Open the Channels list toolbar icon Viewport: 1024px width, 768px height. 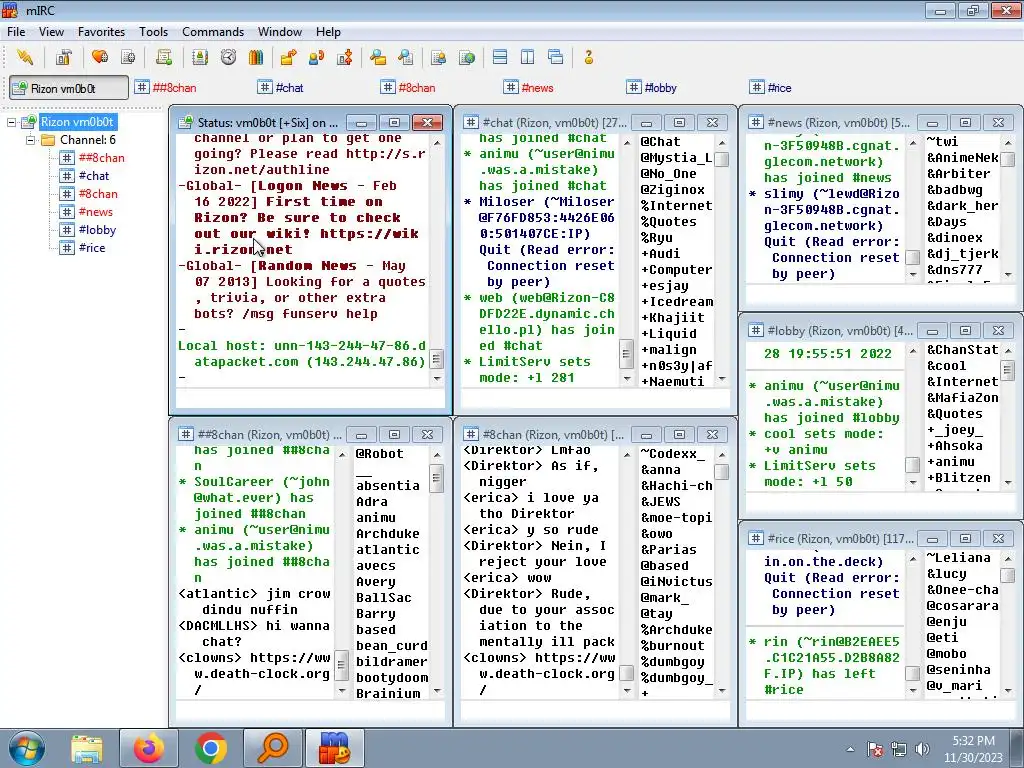pos(128,57)
